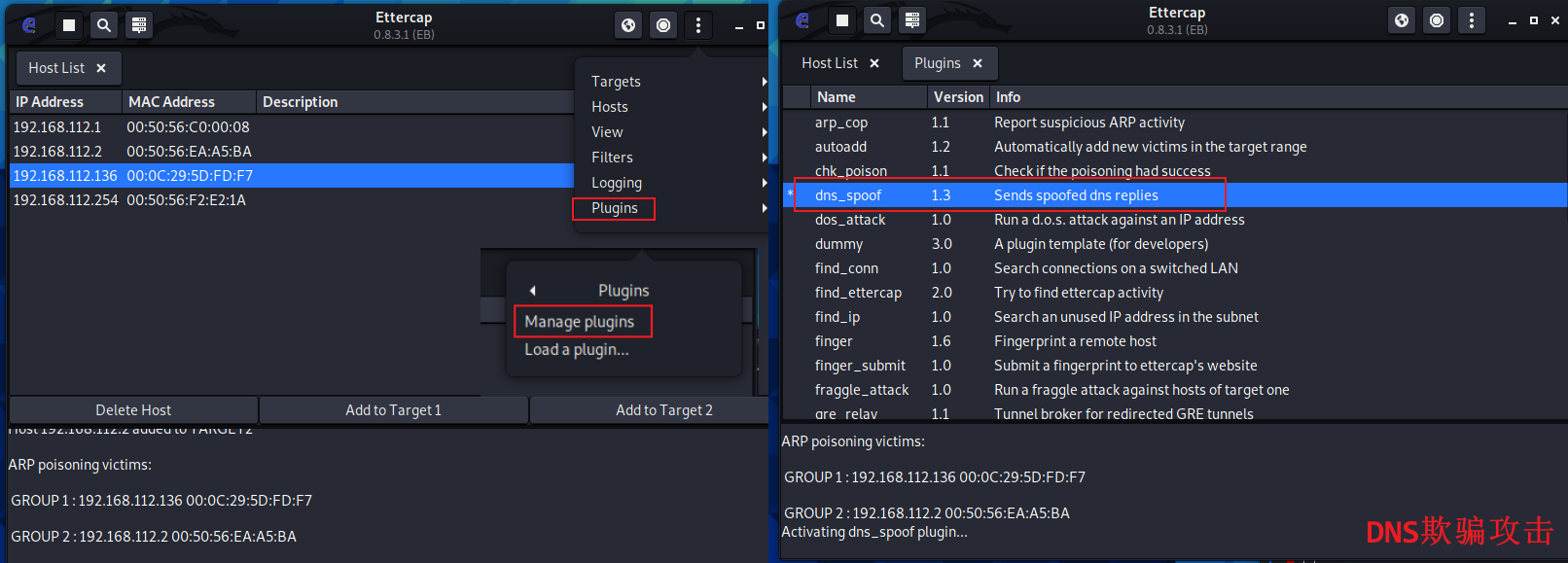Open the three-dot menu in left window
The image size is (1568, 563).
[x=698, y=25]
